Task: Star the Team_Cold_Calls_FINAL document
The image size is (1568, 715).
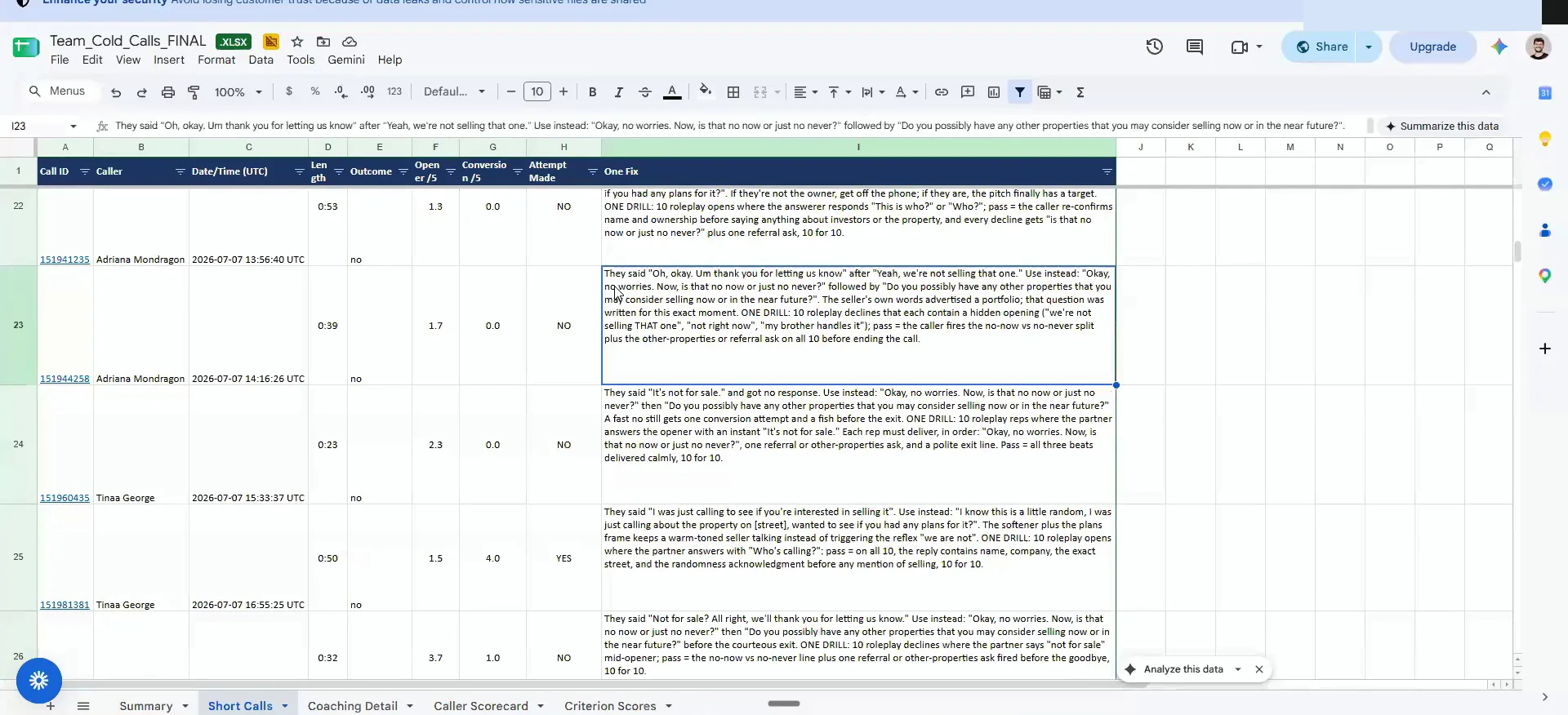Action: (297, 42)
